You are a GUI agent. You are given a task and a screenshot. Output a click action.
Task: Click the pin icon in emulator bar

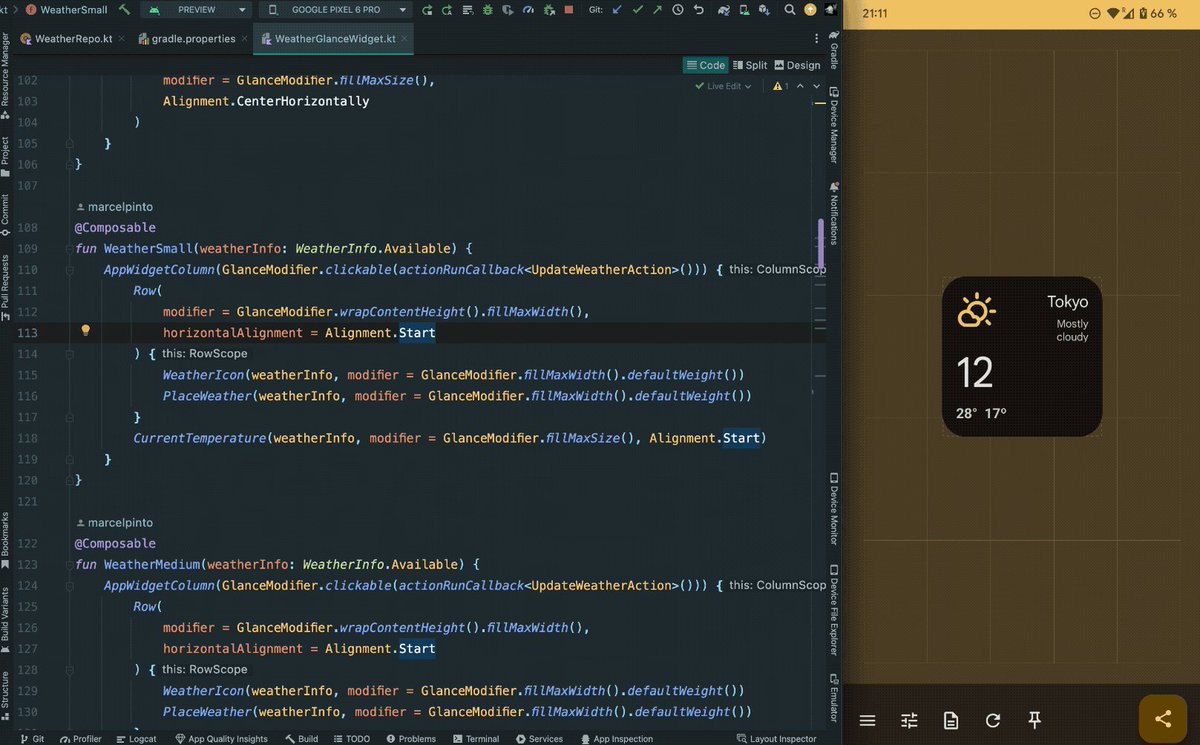1035,720
